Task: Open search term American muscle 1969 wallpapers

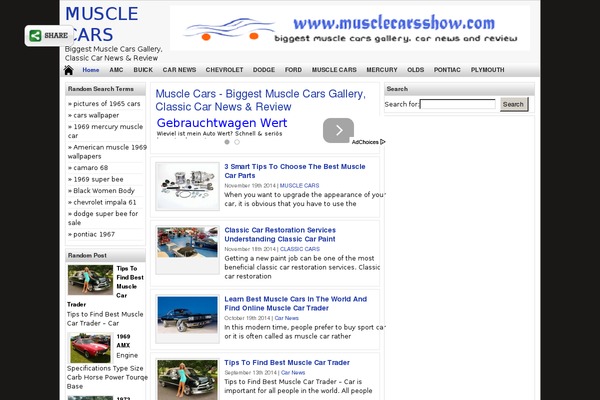Action: click(107, 152)
